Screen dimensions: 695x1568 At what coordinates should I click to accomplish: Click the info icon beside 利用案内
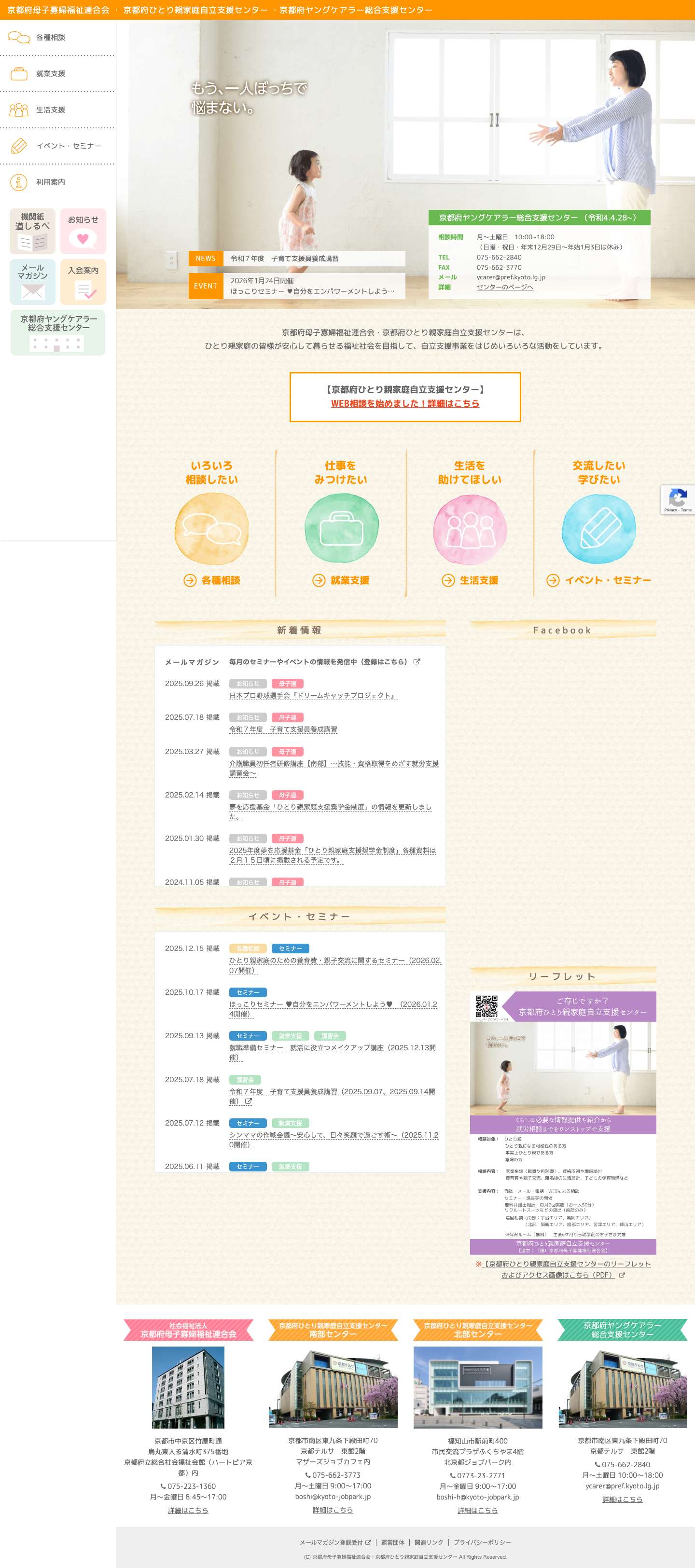point(19,182)
